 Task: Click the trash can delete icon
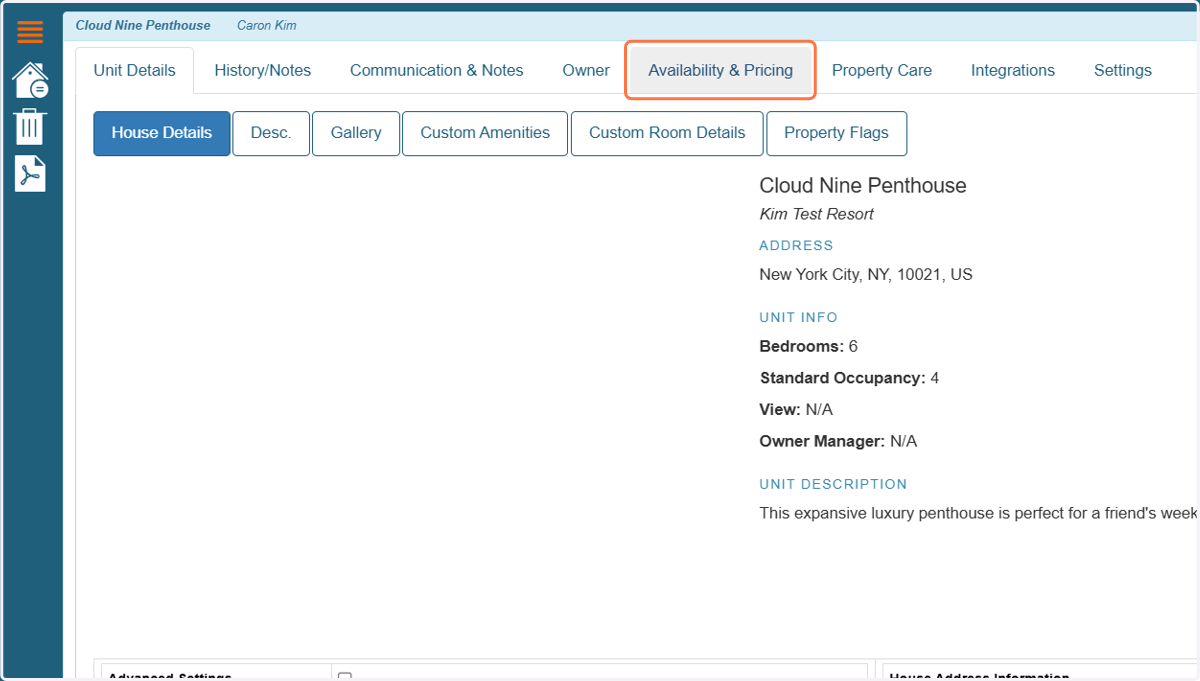pos(30,127)
